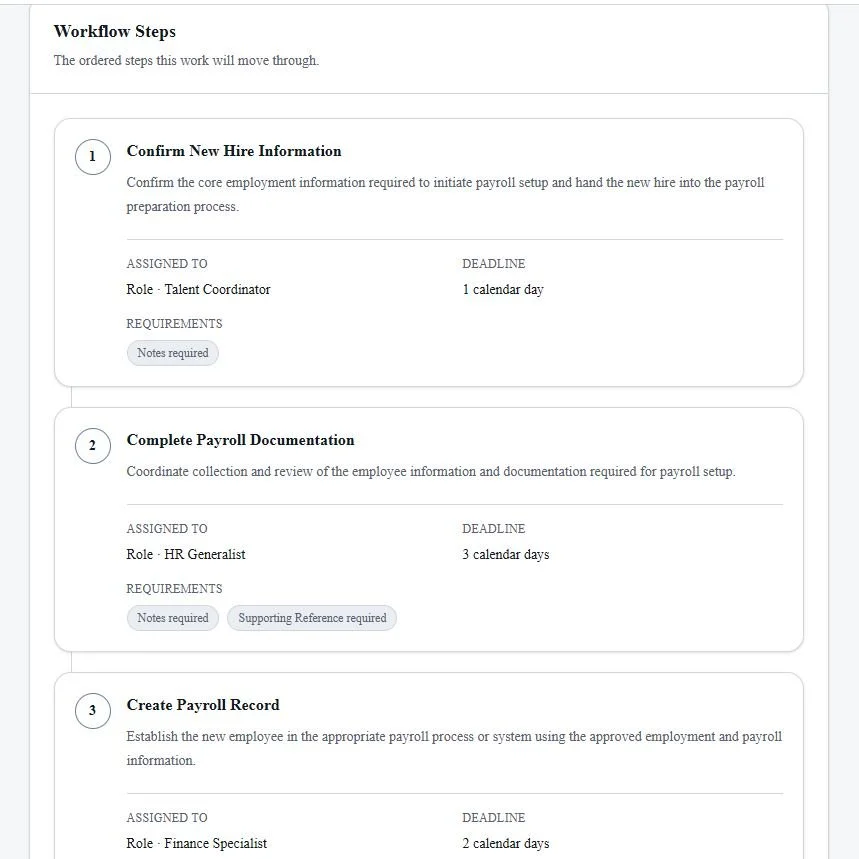Open the Confirm New Hire Information title
This screenshot has width=859, height=859.
pos(234,151)
